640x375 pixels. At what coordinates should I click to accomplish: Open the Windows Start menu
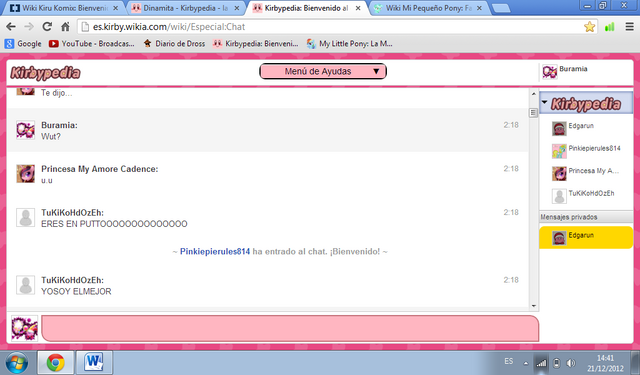point(17,363)
